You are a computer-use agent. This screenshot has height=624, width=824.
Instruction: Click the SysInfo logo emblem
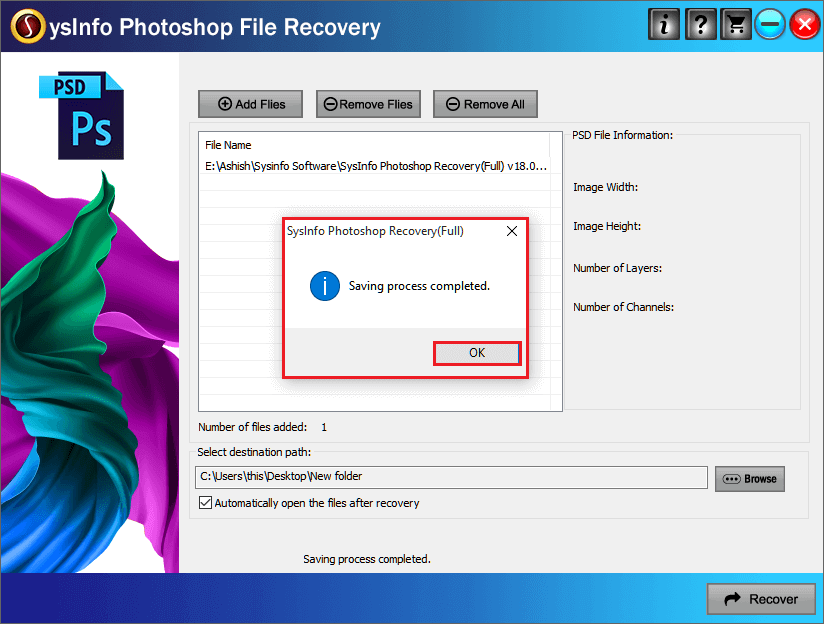tap(28, 26)
